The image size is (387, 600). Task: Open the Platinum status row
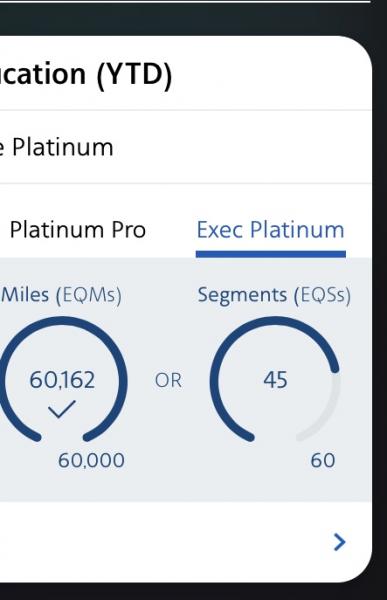pyautogui.click(x=186, y=147)
